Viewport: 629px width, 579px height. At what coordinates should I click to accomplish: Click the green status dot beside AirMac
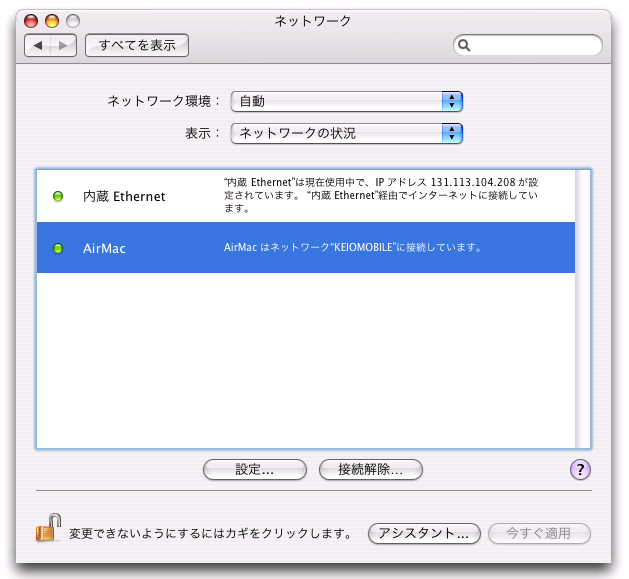click(58, 248)
